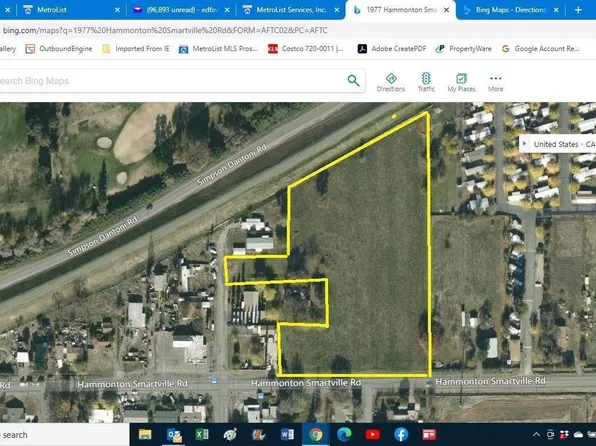Click the bus stop icon south of the road
The height and width of the screenshot is (446, 596).
[x=261, y=396]
